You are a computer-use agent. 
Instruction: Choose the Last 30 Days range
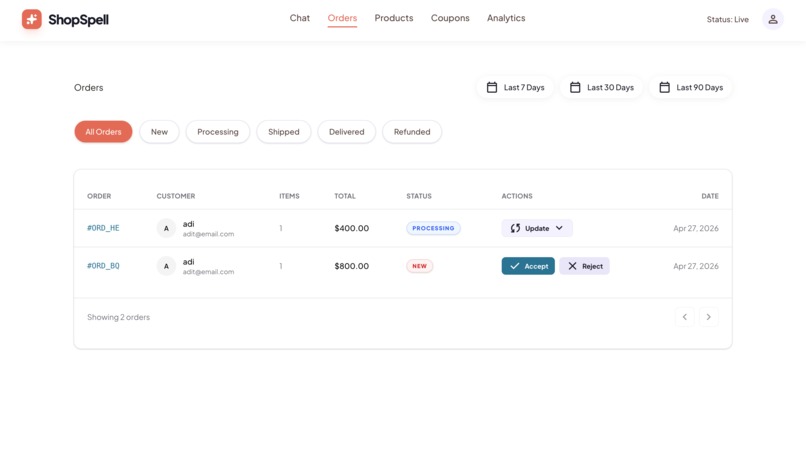(x=601, y=87)
